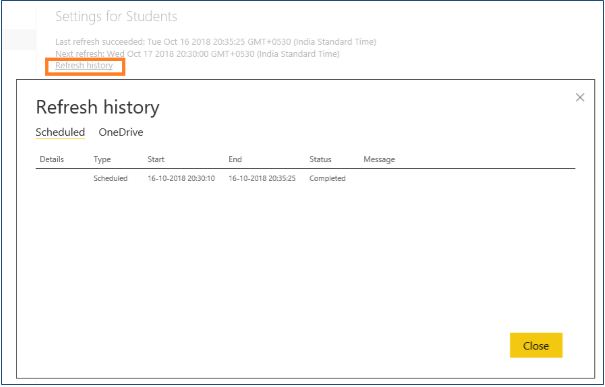Open the Refresh history link

click(x=84, y=66)
